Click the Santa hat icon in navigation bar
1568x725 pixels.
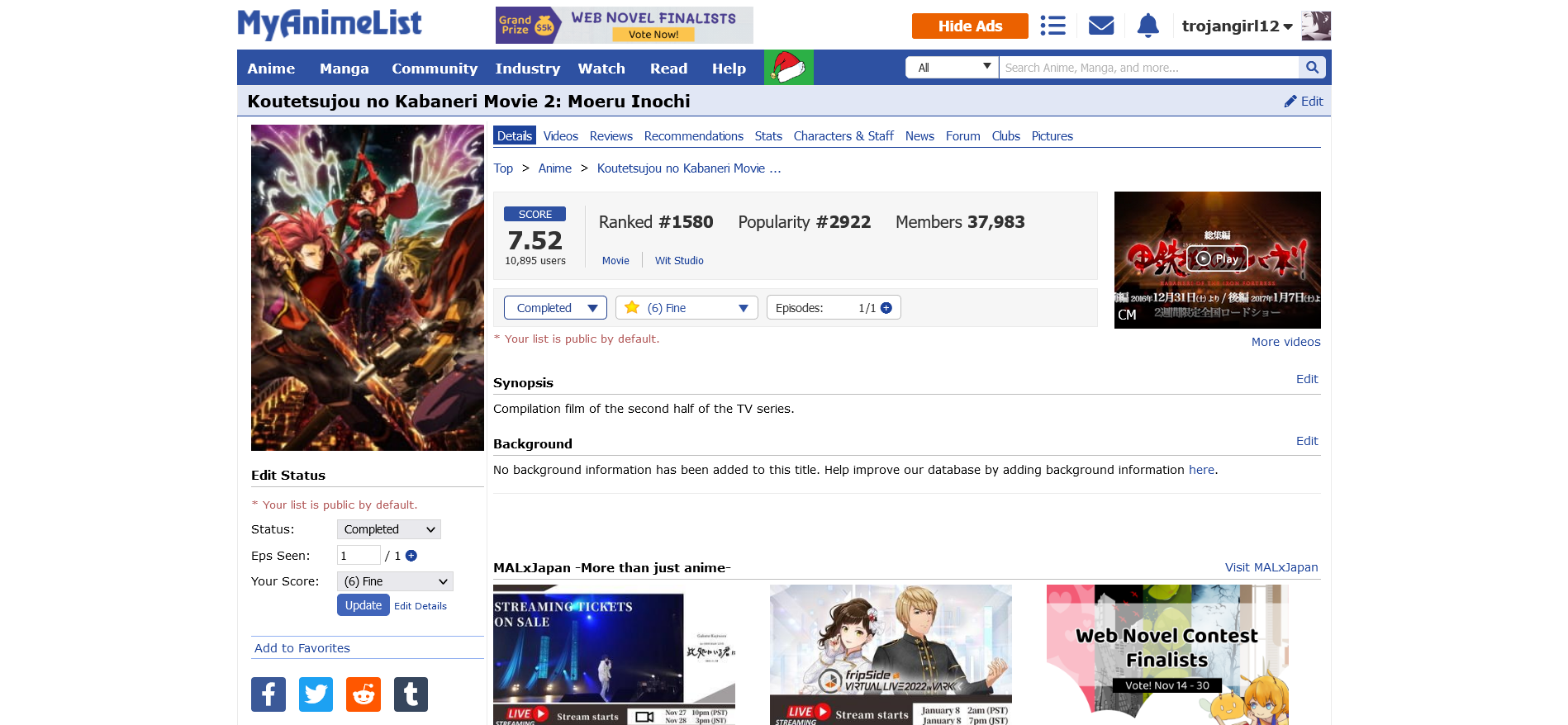(x=788, y=68)
